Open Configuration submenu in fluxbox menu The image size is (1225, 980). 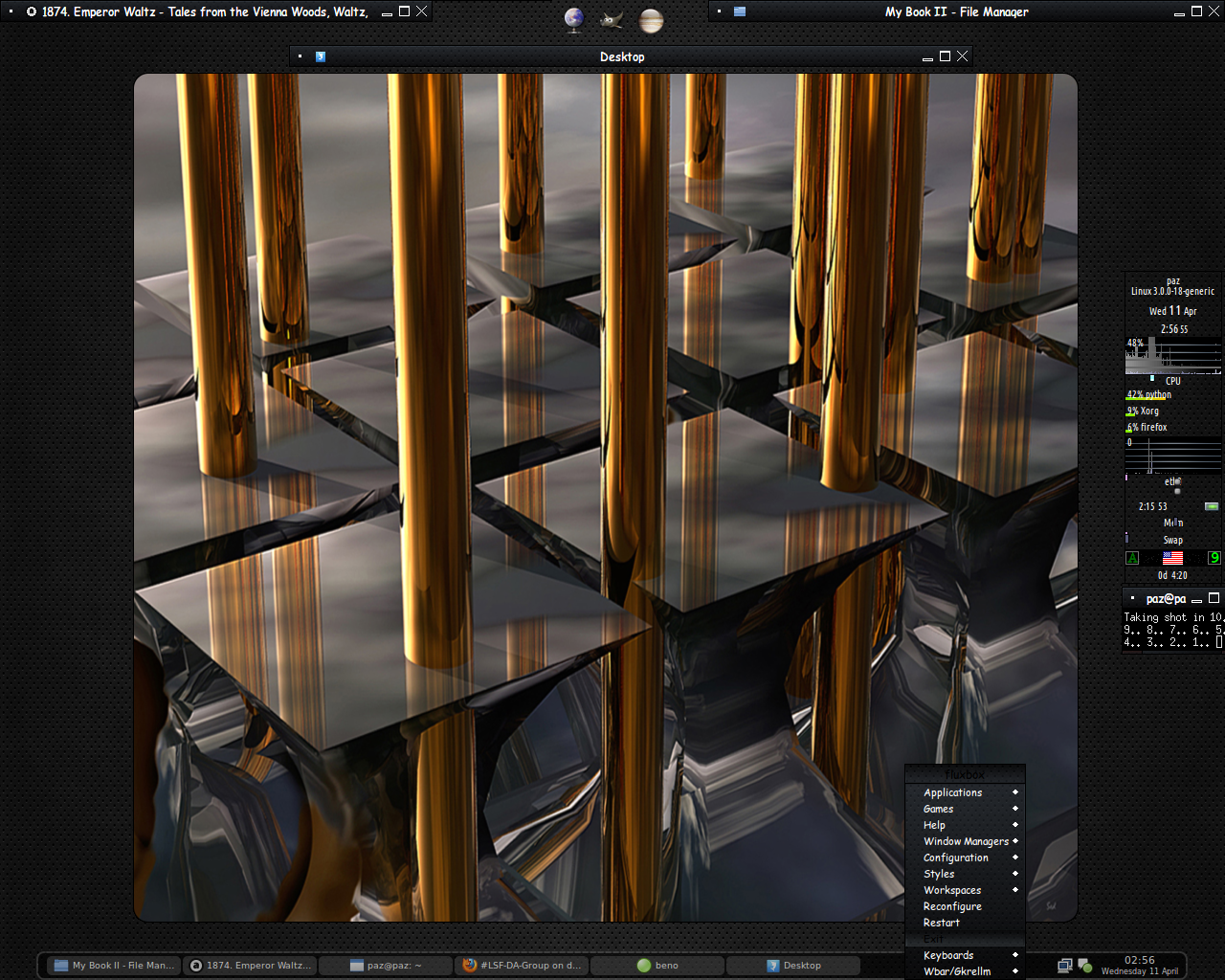click(x=965, y=857)
